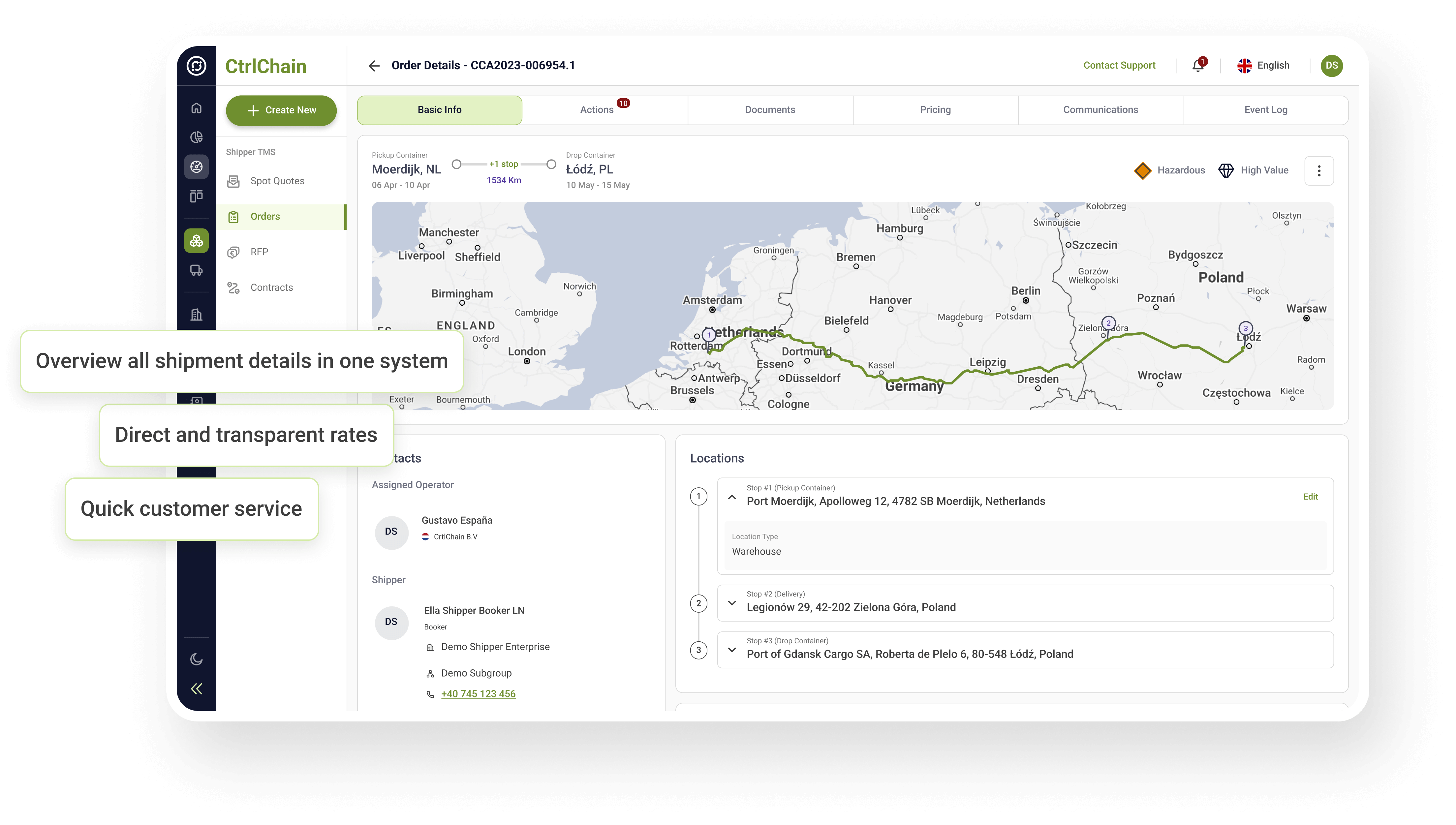The height and width of the screenshot is (825, 1456).
Task: Open the Actions tab
Action: point(597,110)
